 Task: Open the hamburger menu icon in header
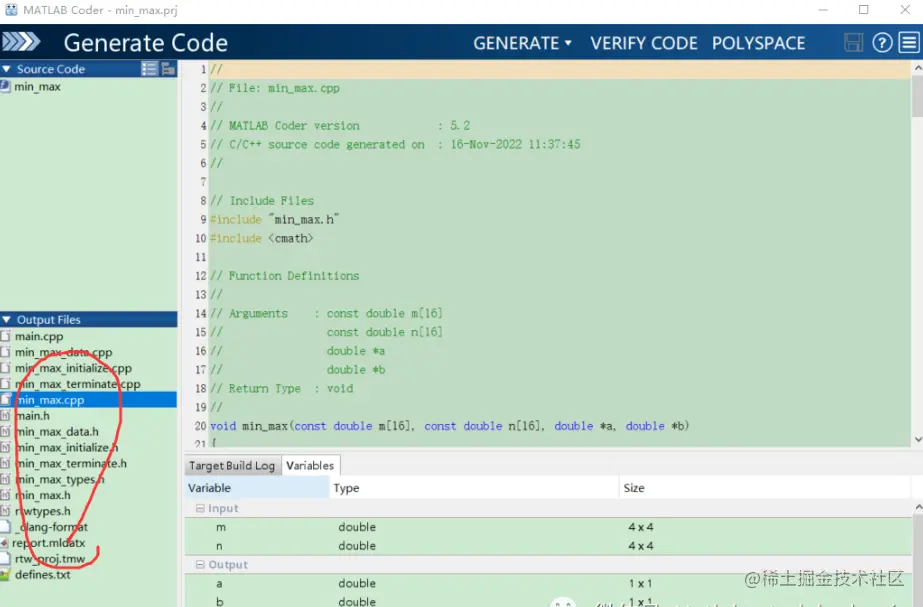click(909, 42)
